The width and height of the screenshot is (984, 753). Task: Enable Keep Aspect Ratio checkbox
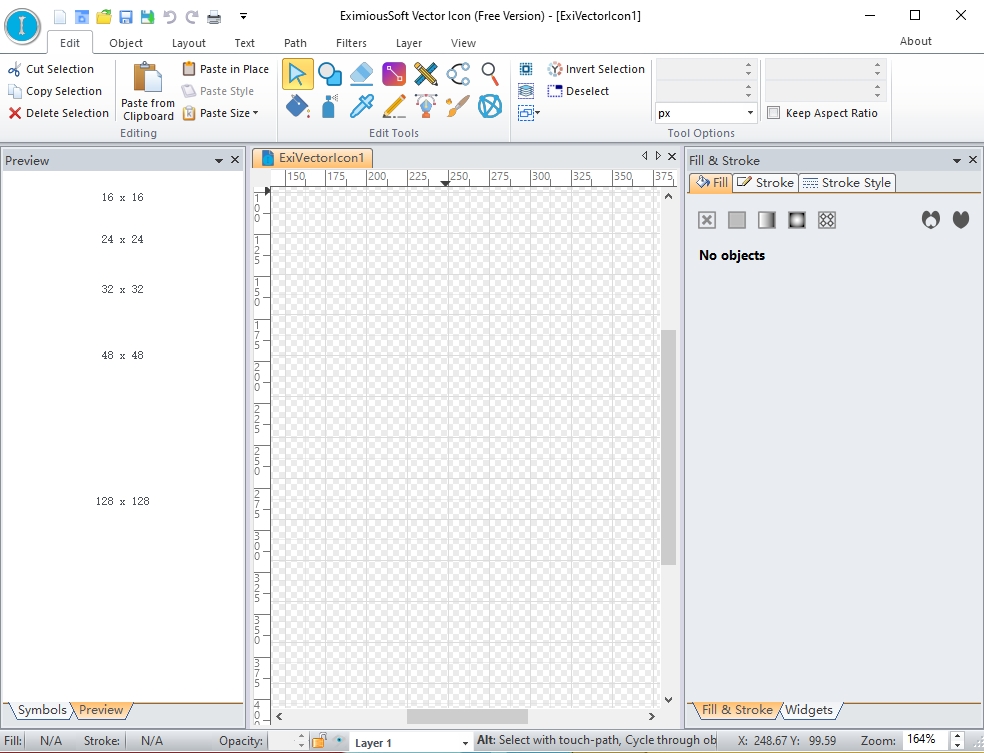coord(774,113)
